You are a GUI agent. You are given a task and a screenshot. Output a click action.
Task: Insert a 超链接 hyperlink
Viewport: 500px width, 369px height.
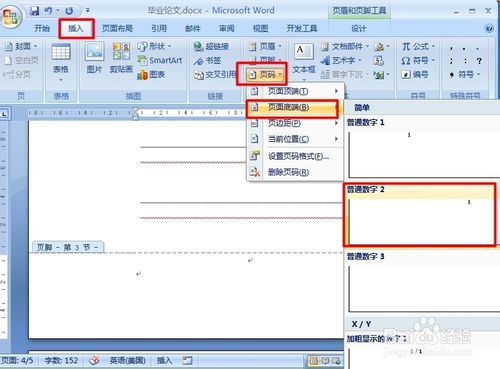pos(211,46)
